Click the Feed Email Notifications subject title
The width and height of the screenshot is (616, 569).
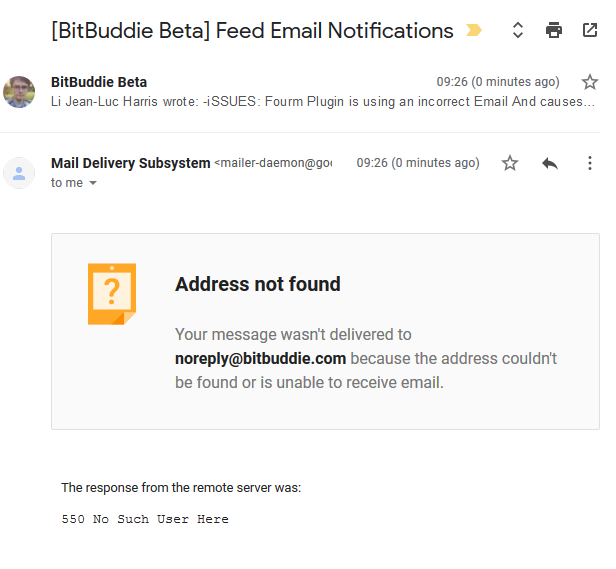coord(252,31)
